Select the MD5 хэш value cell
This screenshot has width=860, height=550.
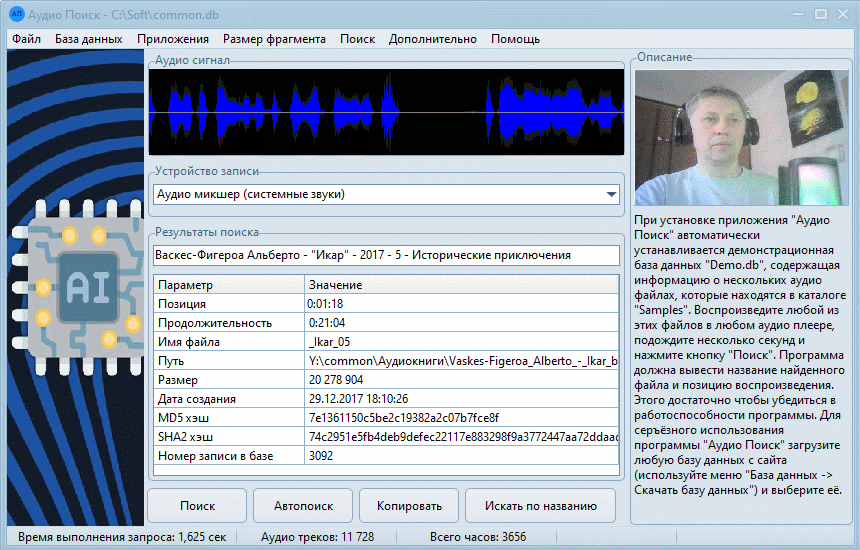coord(461,418)
